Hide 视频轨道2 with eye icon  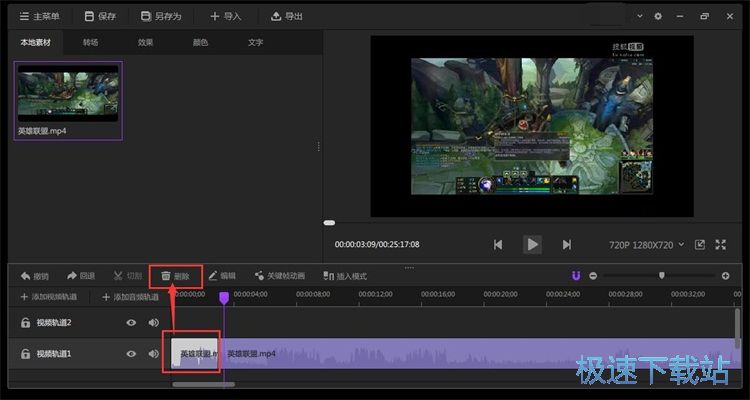click(x=131, y=323)
